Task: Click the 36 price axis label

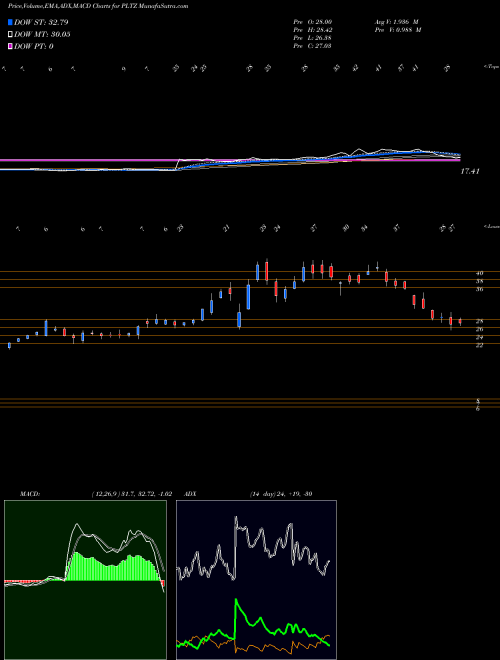Action: [x=479, y=289]
